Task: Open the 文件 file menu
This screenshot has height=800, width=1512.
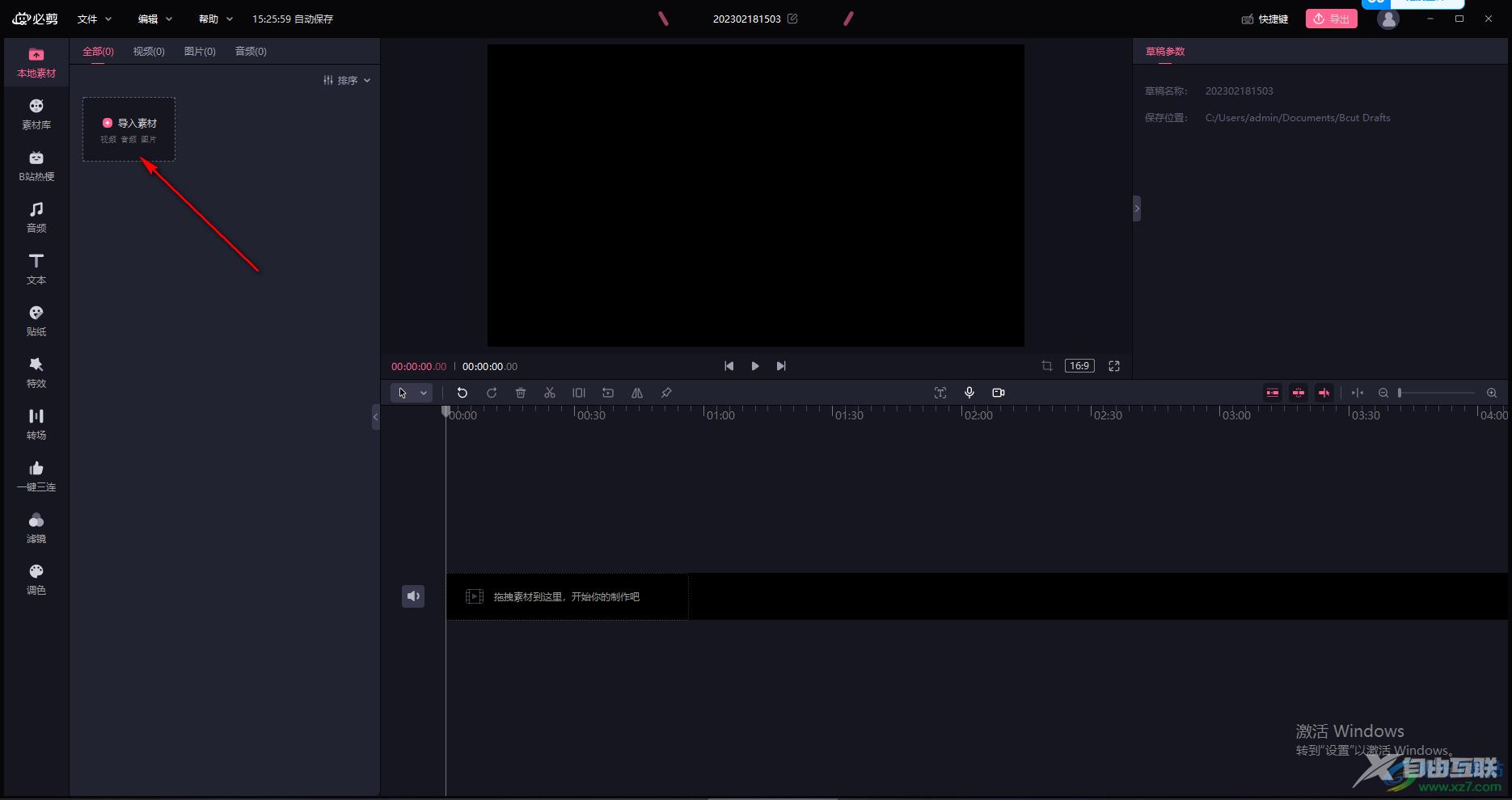Action: click(x=95, y=19)
